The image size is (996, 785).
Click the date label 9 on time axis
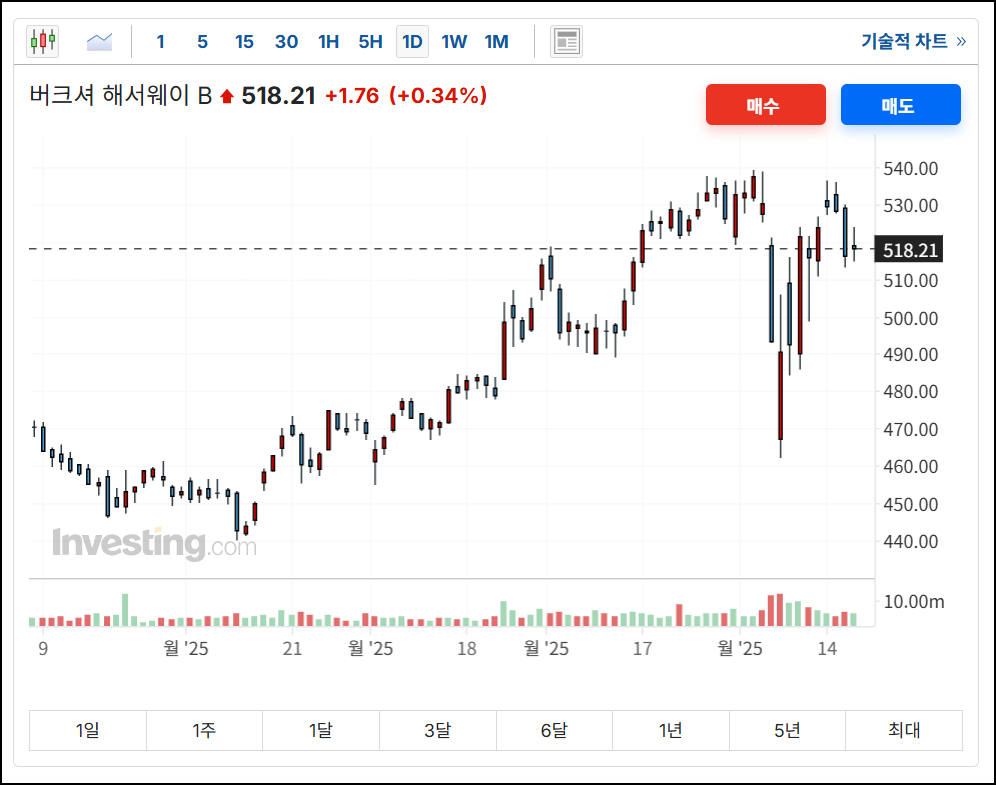(43, 648)
